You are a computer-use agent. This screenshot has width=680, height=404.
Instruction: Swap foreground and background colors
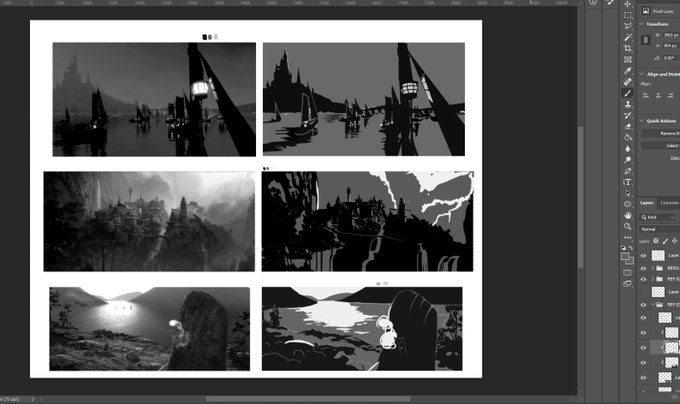coord(631,248)
